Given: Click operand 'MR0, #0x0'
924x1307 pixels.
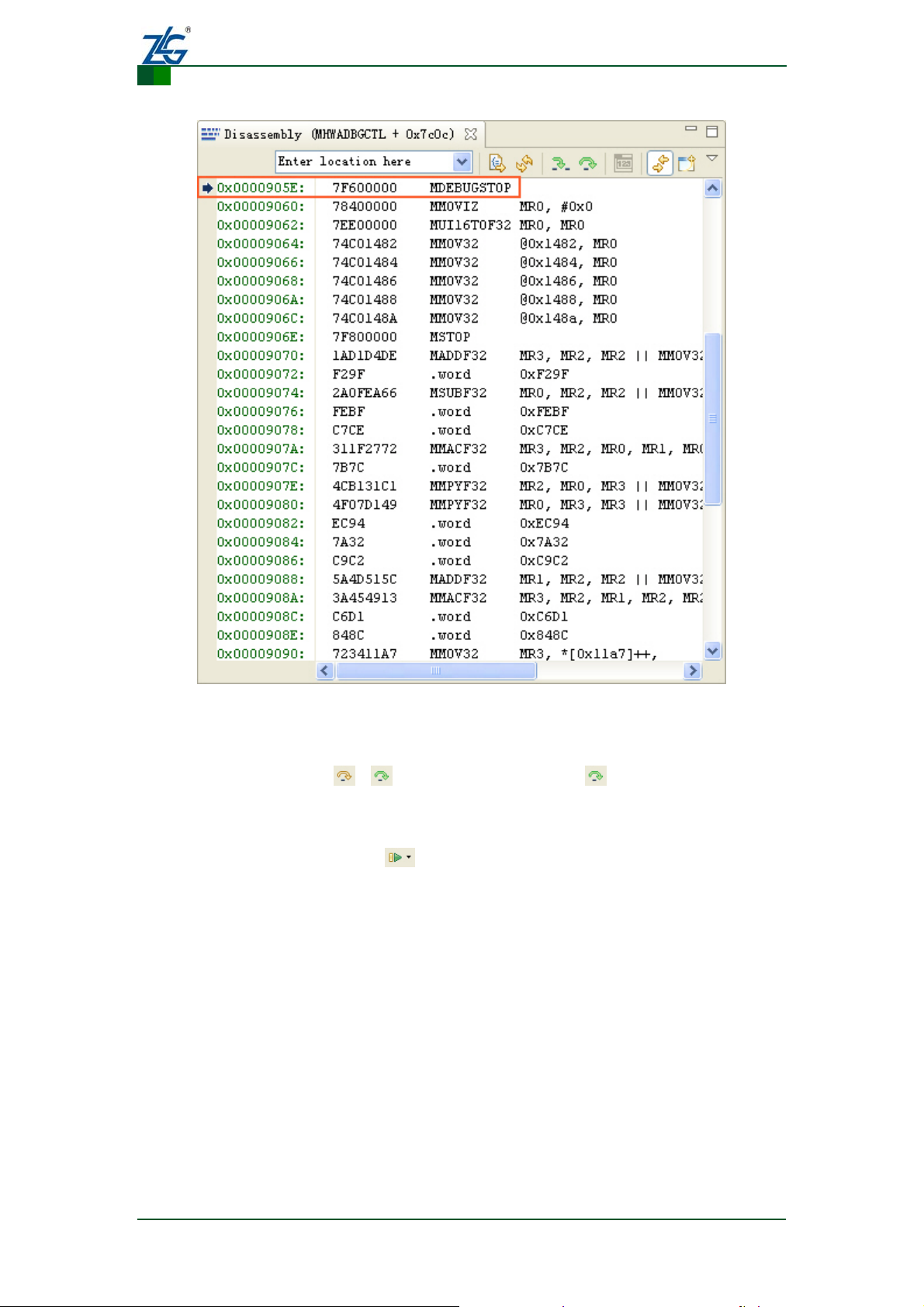Looking at the screenshot, I should (556, 206).
